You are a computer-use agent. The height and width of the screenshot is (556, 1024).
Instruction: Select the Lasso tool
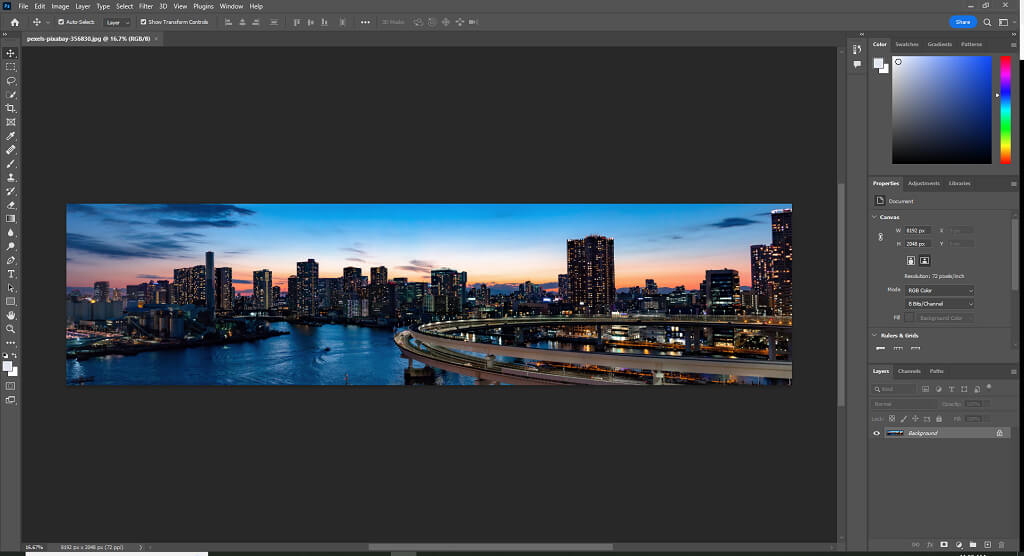pos(11,80)
